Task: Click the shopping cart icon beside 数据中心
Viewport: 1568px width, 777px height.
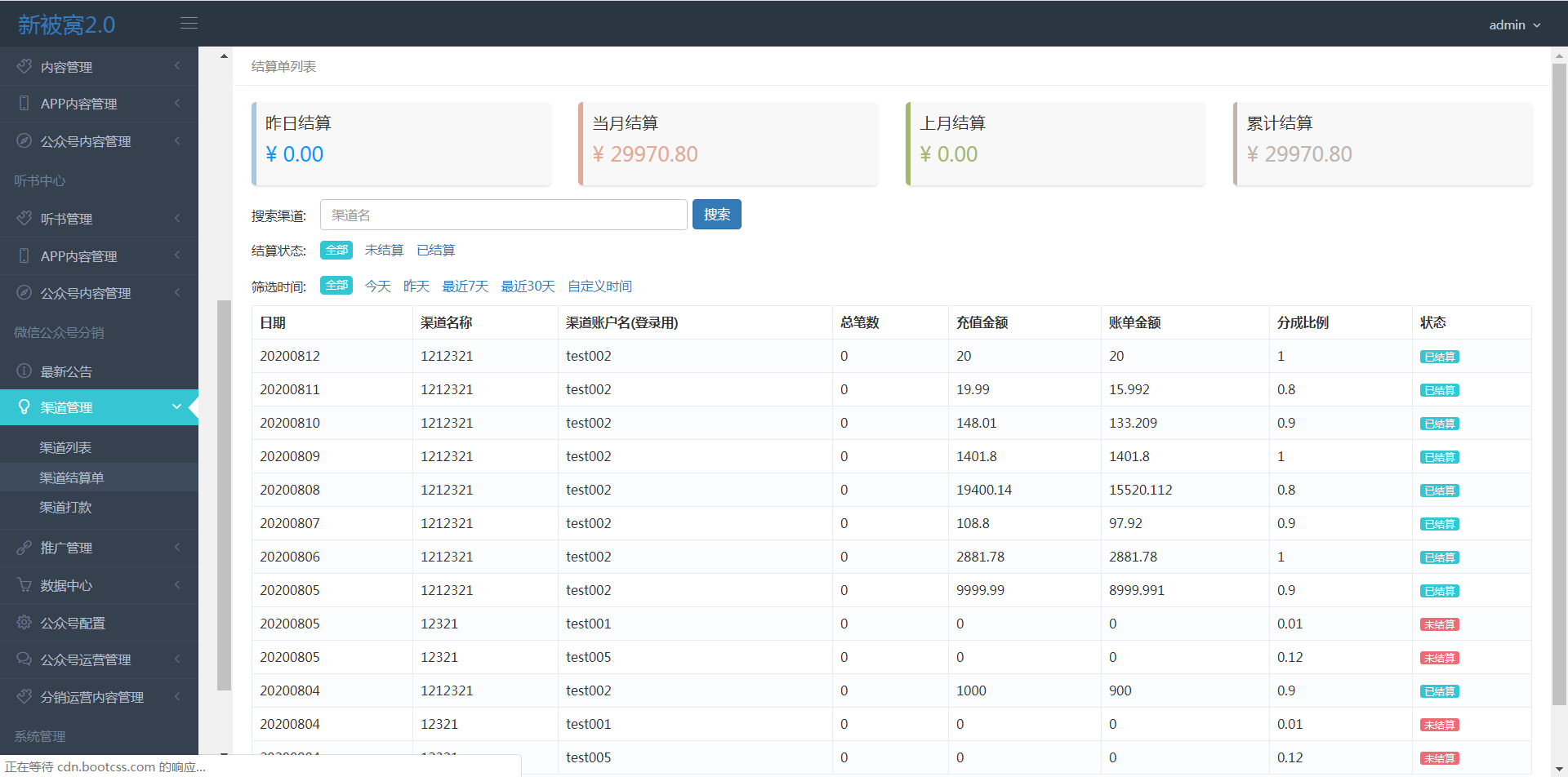Action: pyautogui.click(x=24, y=585)
